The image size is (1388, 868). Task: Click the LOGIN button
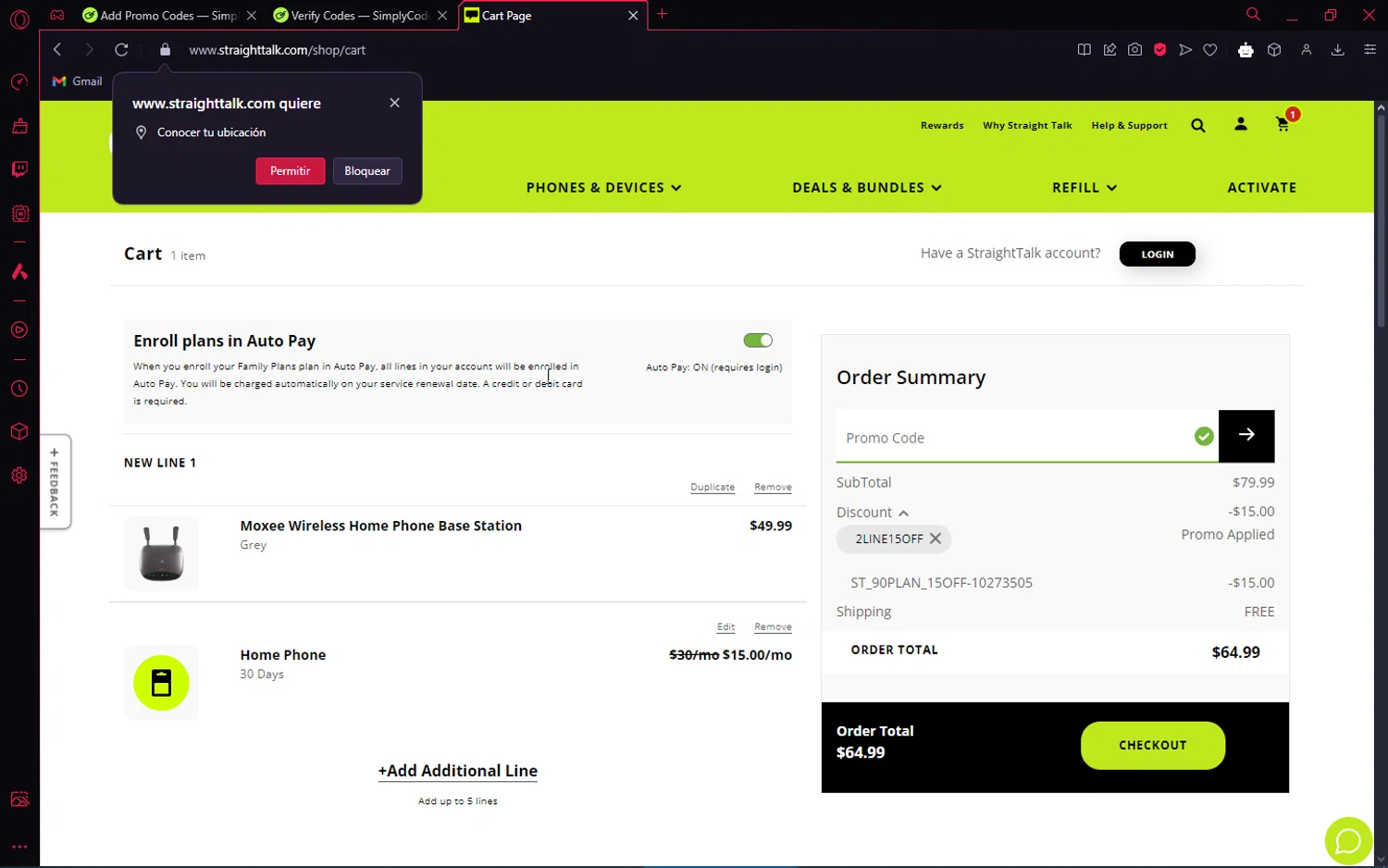(x=1157, y=254)
